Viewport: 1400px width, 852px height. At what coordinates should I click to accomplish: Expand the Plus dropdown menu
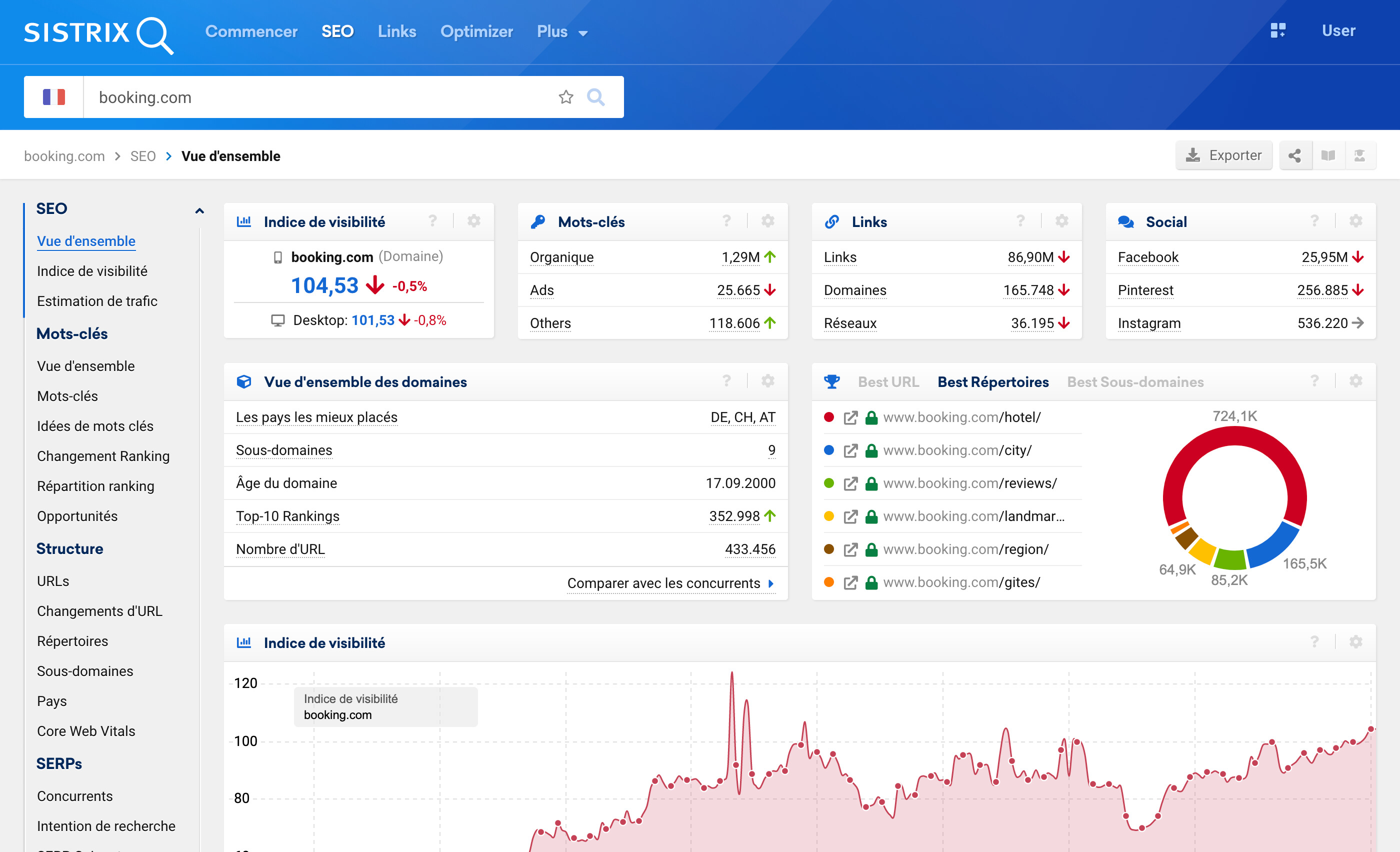click(562, 32)
